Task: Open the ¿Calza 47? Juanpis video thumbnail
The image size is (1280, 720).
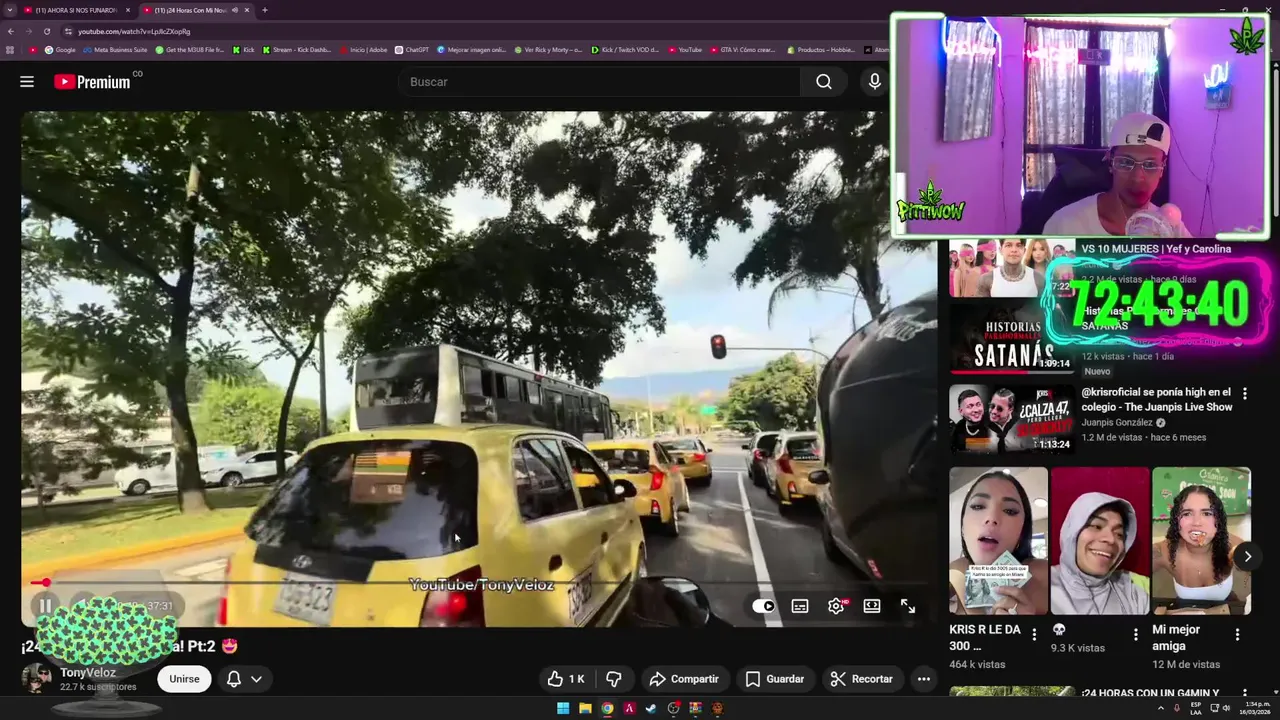Action: tap(1011, 418)
